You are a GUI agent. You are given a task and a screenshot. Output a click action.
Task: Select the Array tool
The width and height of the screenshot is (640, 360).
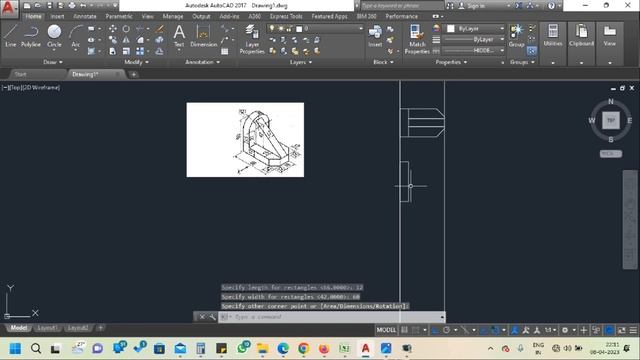[x=140, y=51]
